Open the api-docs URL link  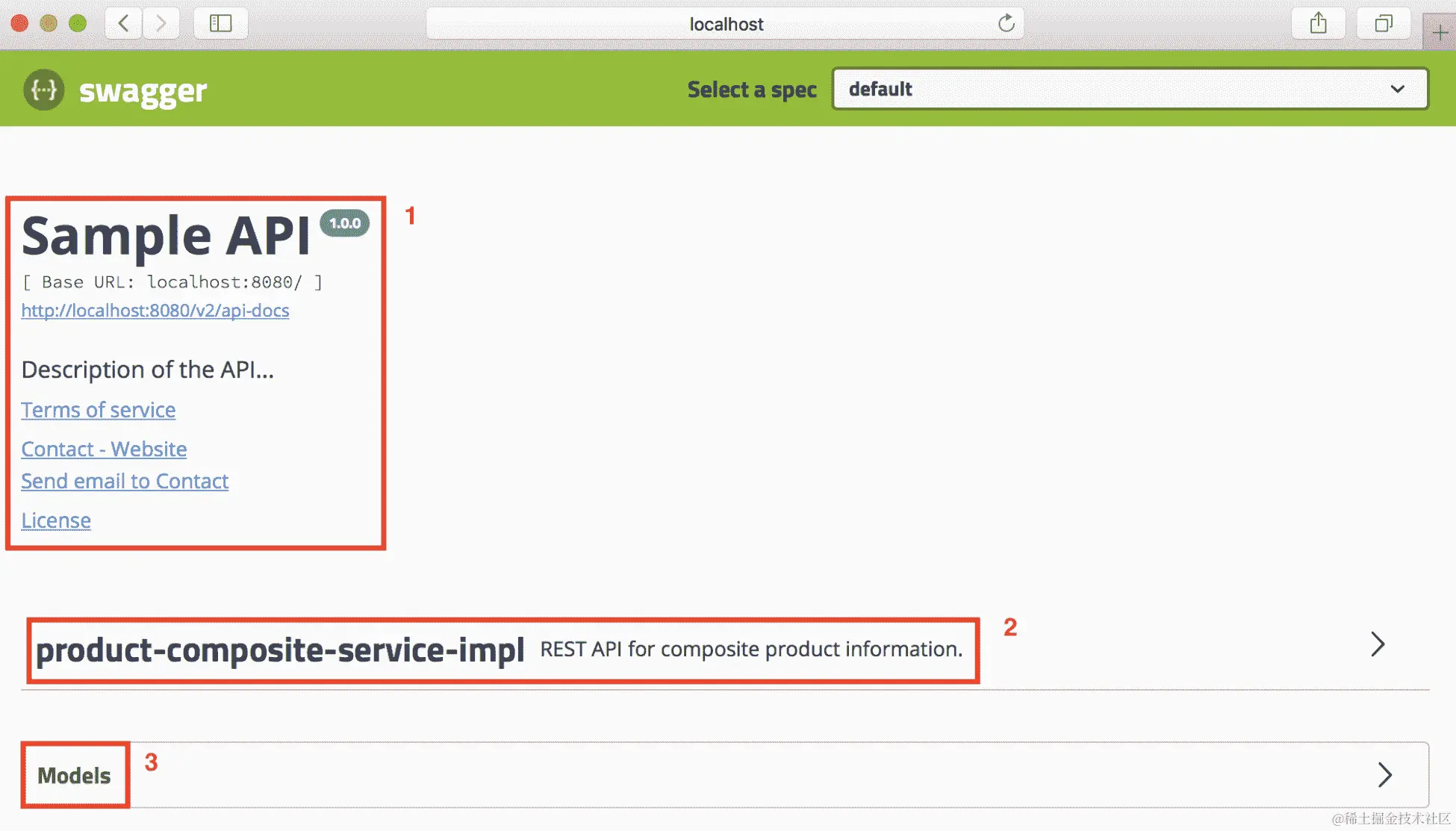(x=155, y=311)
